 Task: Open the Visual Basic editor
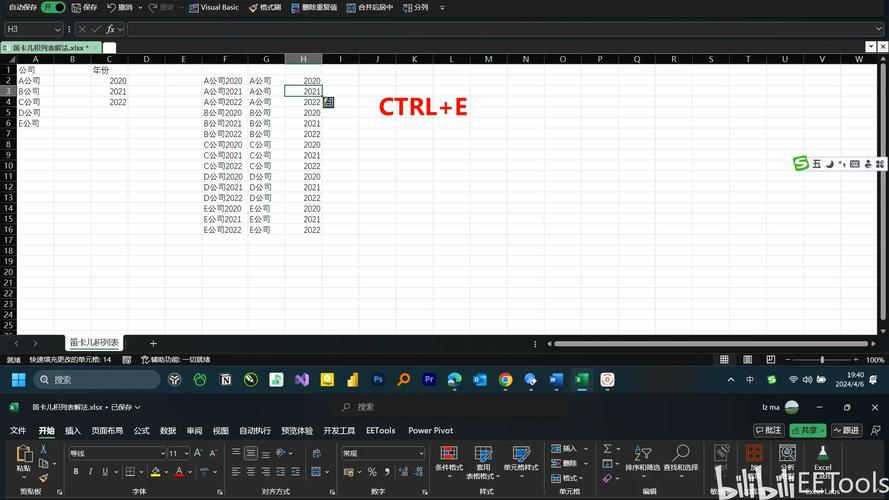(214, 7)
